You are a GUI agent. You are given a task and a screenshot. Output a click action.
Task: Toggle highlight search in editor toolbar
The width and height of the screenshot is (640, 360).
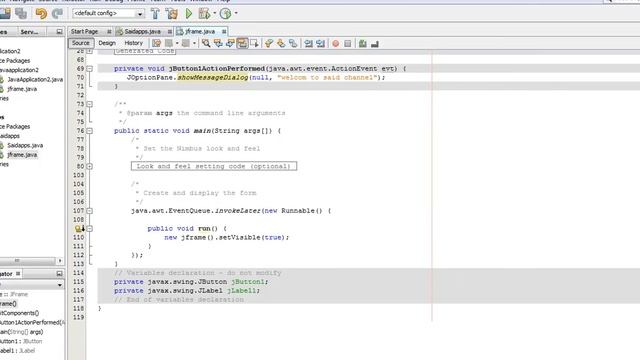[x=242, y=43]
